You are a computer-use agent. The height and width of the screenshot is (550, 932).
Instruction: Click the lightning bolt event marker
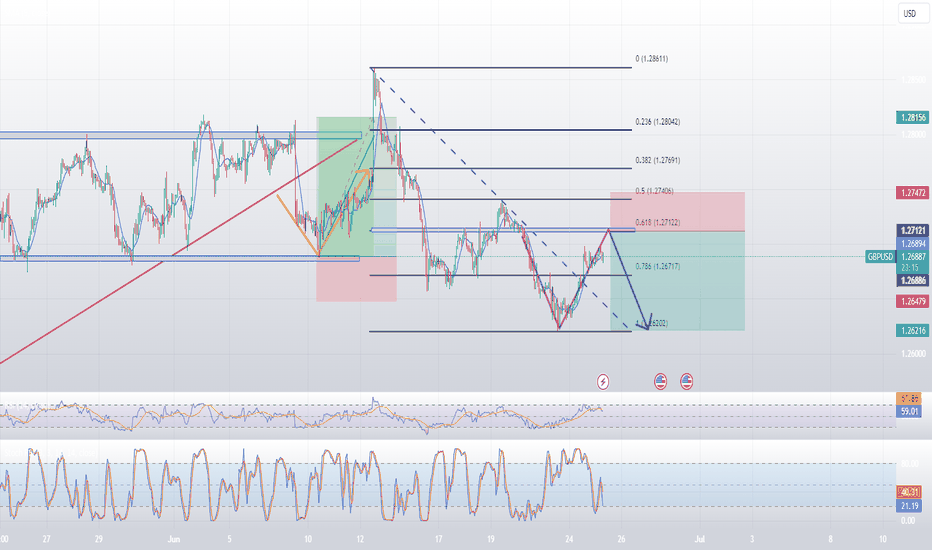pos(603,381)
